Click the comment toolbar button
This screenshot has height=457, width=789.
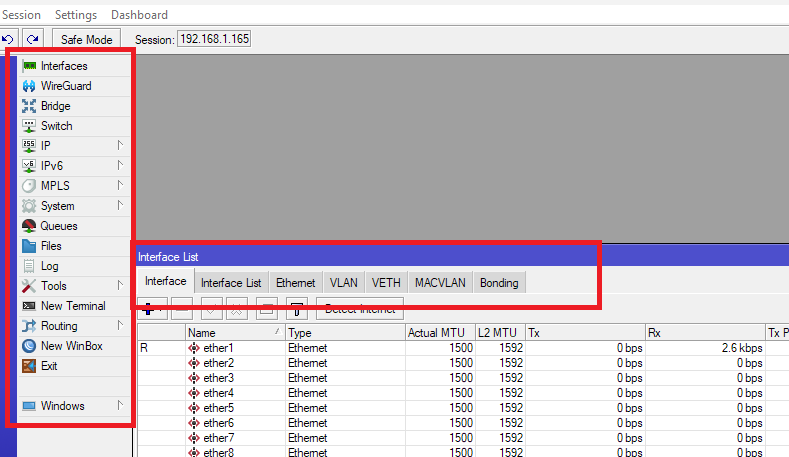tap(267, 309)
